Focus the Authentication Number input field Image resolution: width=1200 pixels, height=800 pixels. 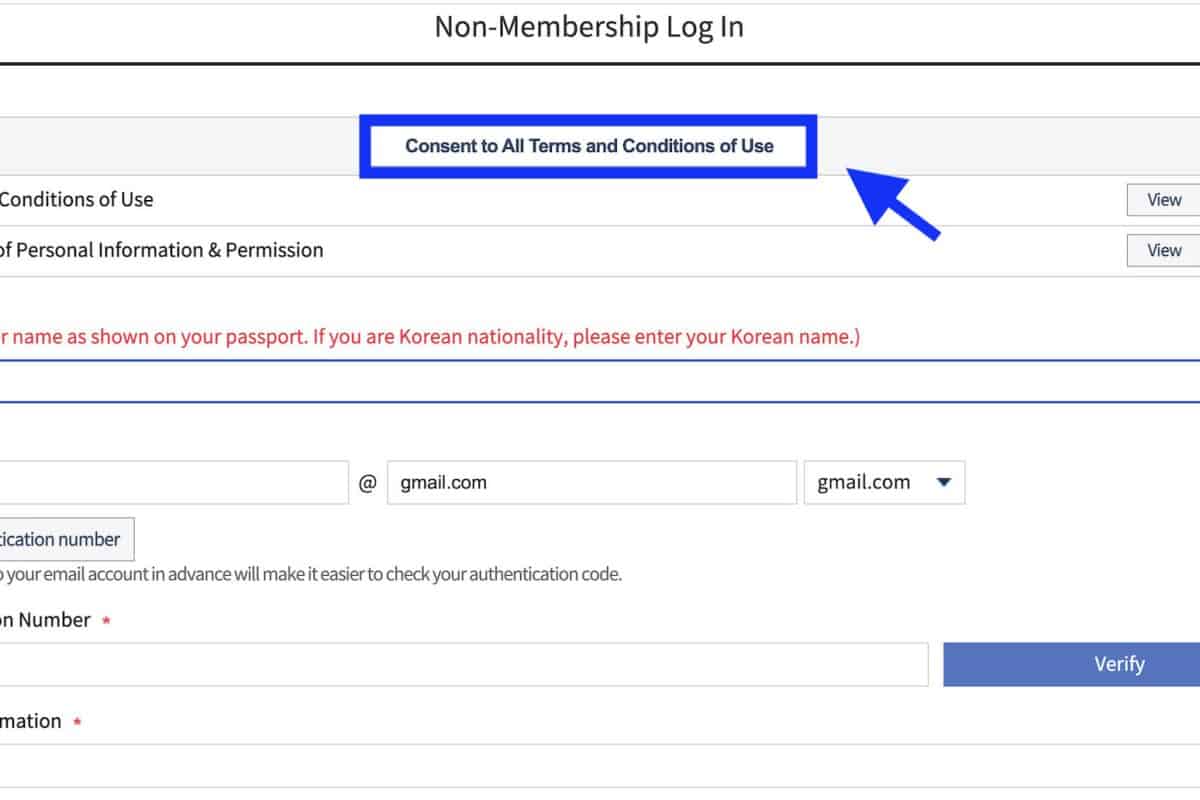pyautogui.click(x=463, y=665)
